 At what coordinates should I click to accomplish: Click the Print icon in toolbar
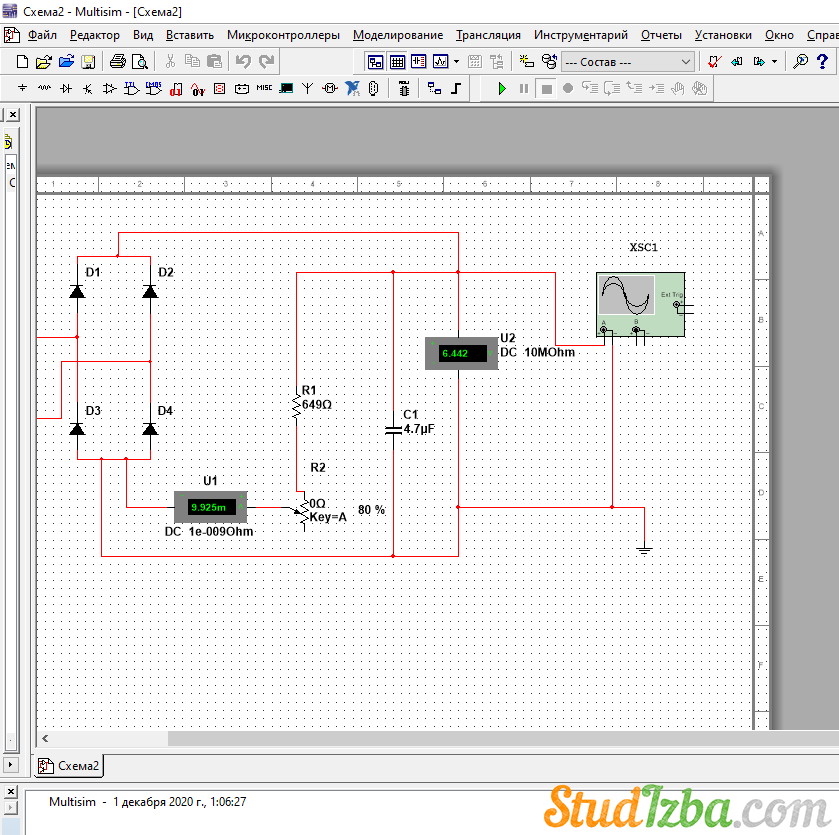(x=117, y=62)
